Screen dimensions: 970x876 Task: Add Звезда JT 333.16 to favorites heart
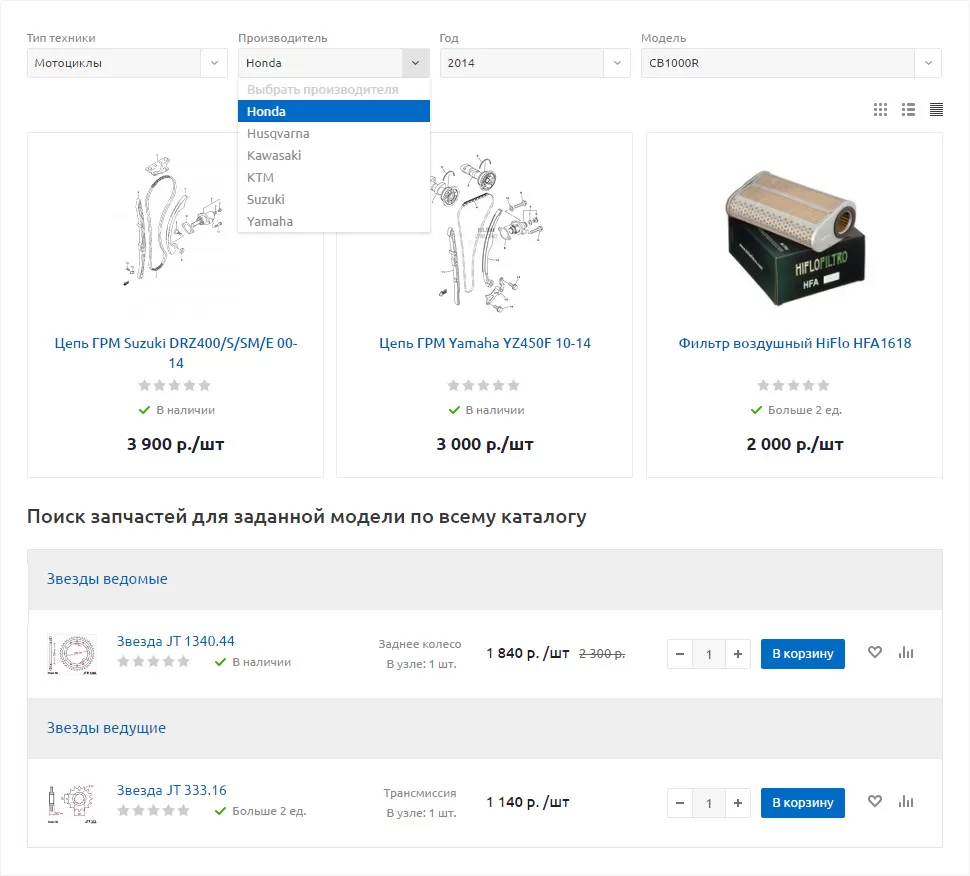click(875, 801)
